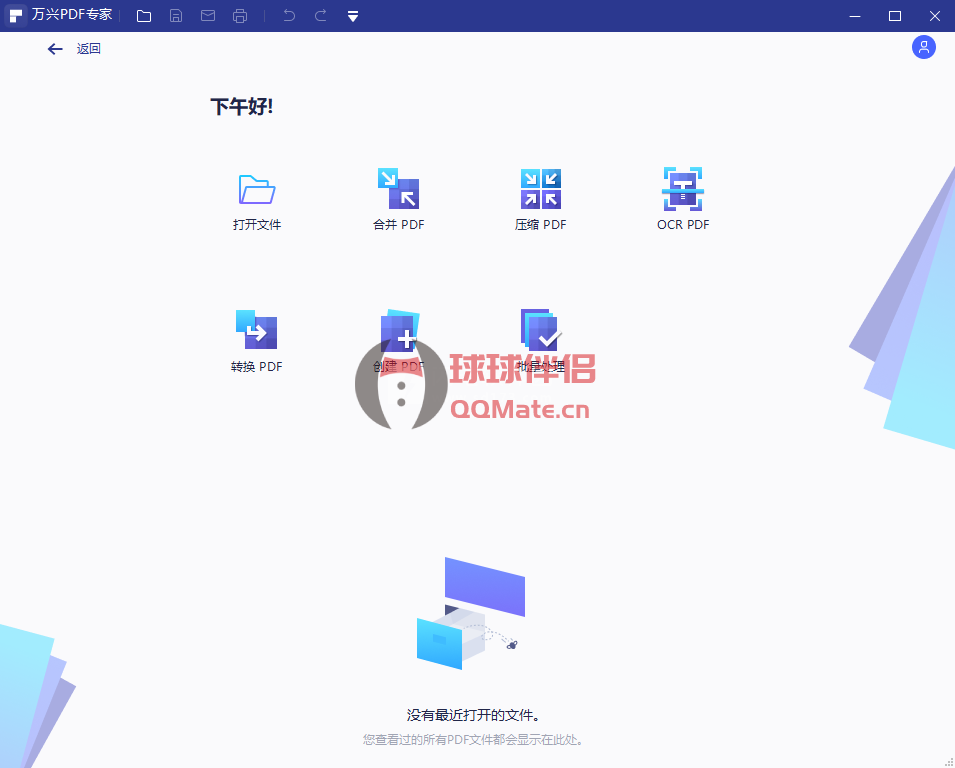Image resolution: width=955 pixels, height=768 pixels.
Task: Click the 打开文件 folder icon
Action: click(257, 189)
